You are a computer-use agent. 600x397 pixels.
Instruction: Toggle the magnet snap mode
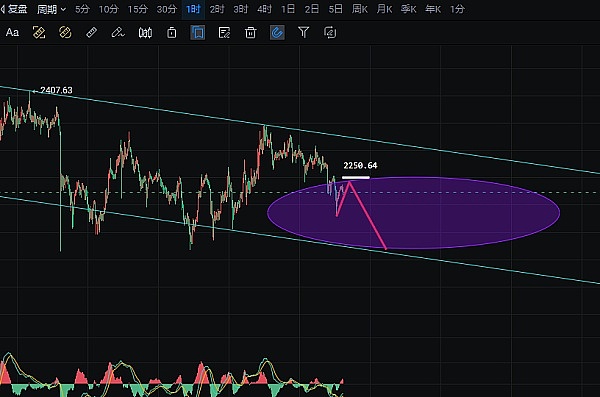click(277, 33)
